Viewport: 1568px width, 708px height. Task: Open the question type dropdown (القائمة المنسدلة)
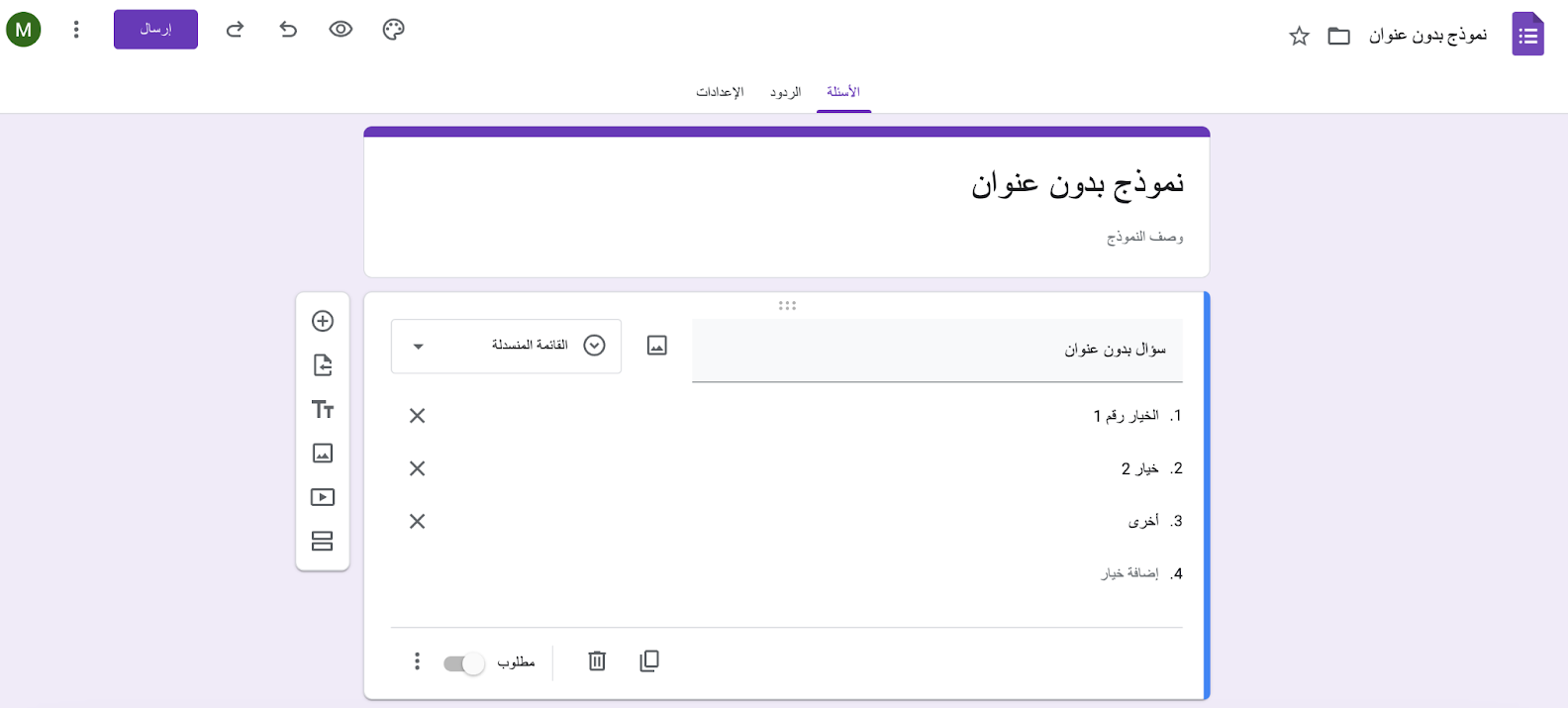coord(506,346)
